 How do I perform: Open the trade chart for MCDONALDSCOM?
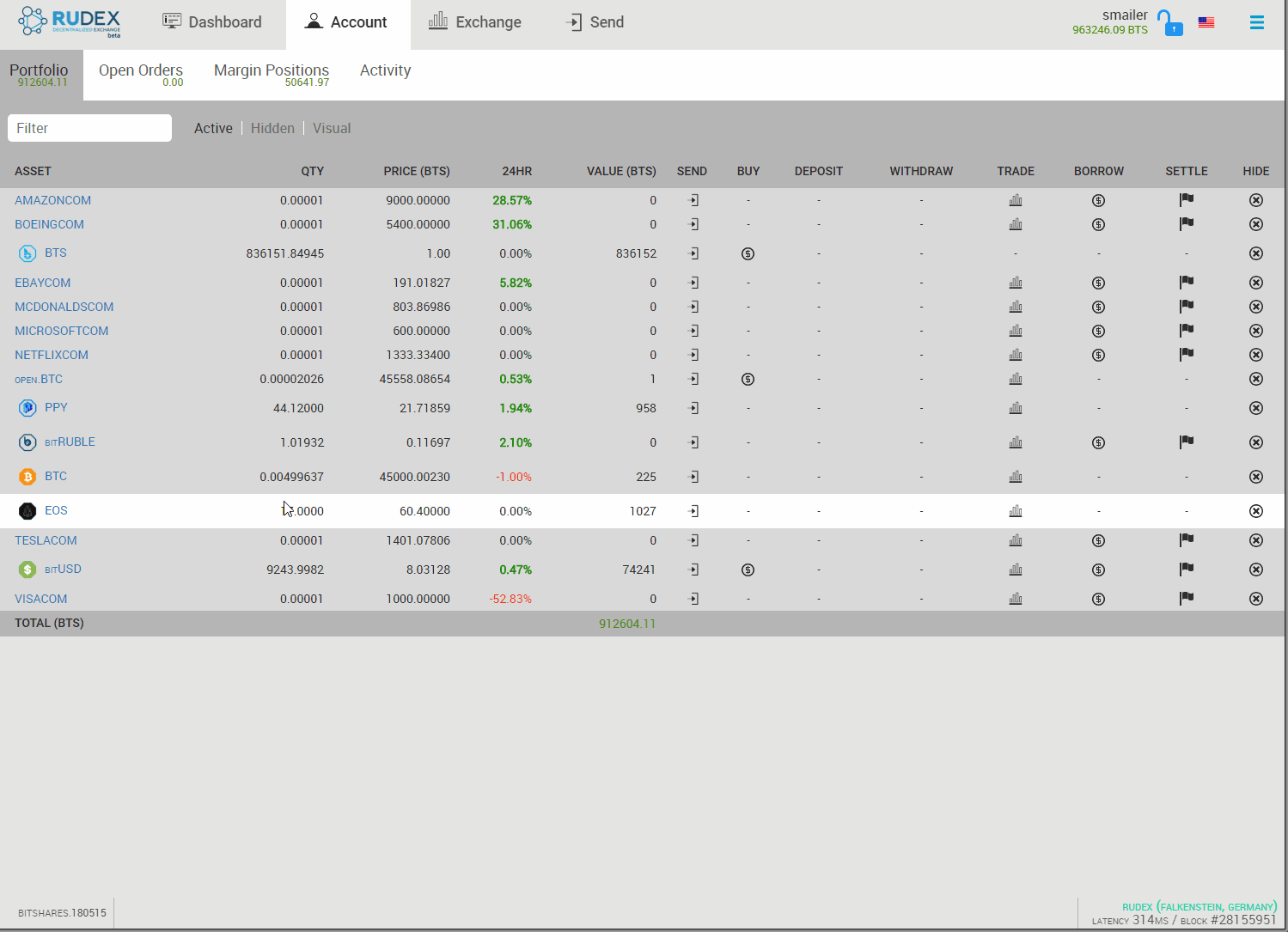click(1016, 307)
